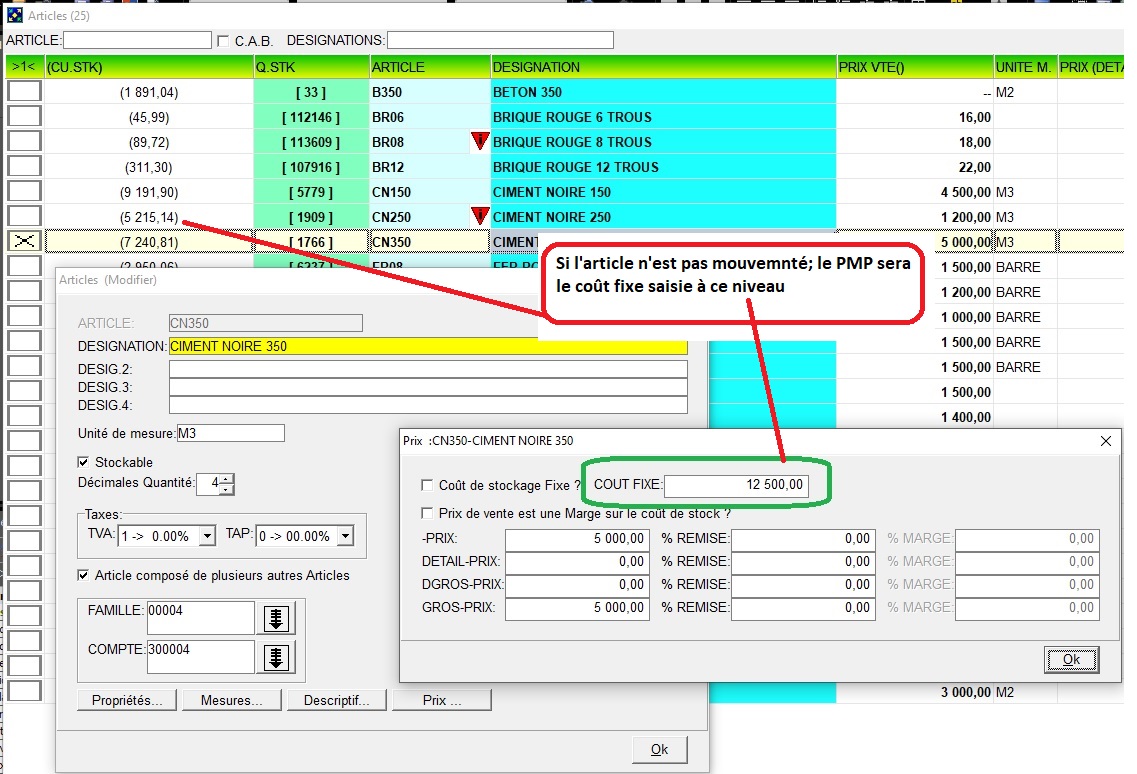Click the selection marker on CN350 row
The height and width of the screenshot is (774, 1137).
24,242
